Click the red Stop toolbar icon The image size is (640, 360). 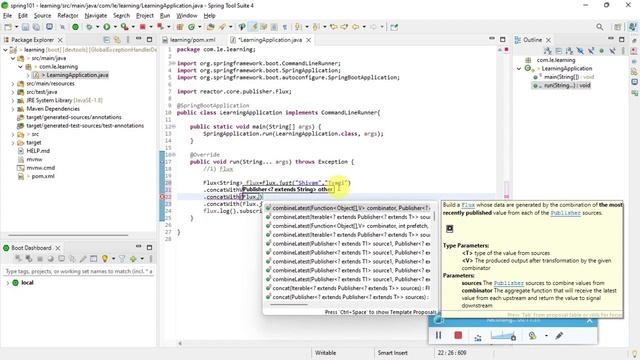point(142,27)
